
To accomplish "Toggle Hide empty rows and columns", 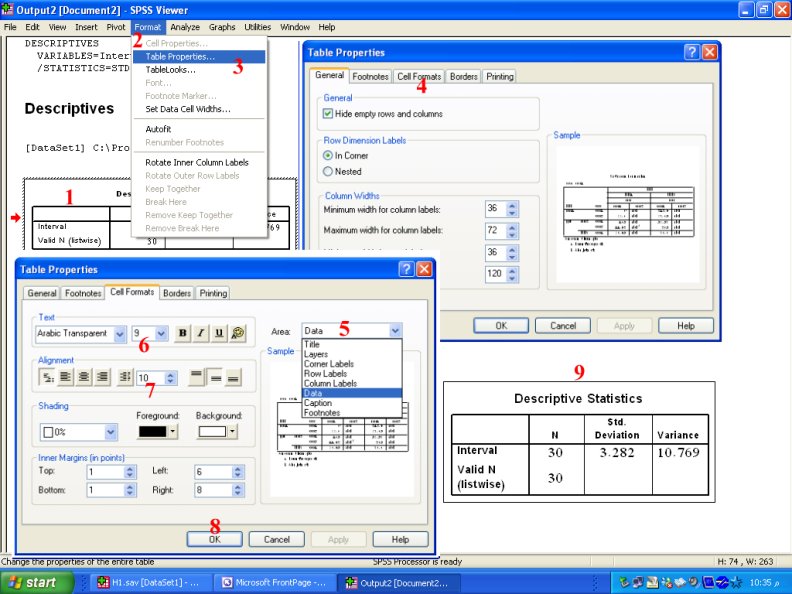I will [328, 114].
